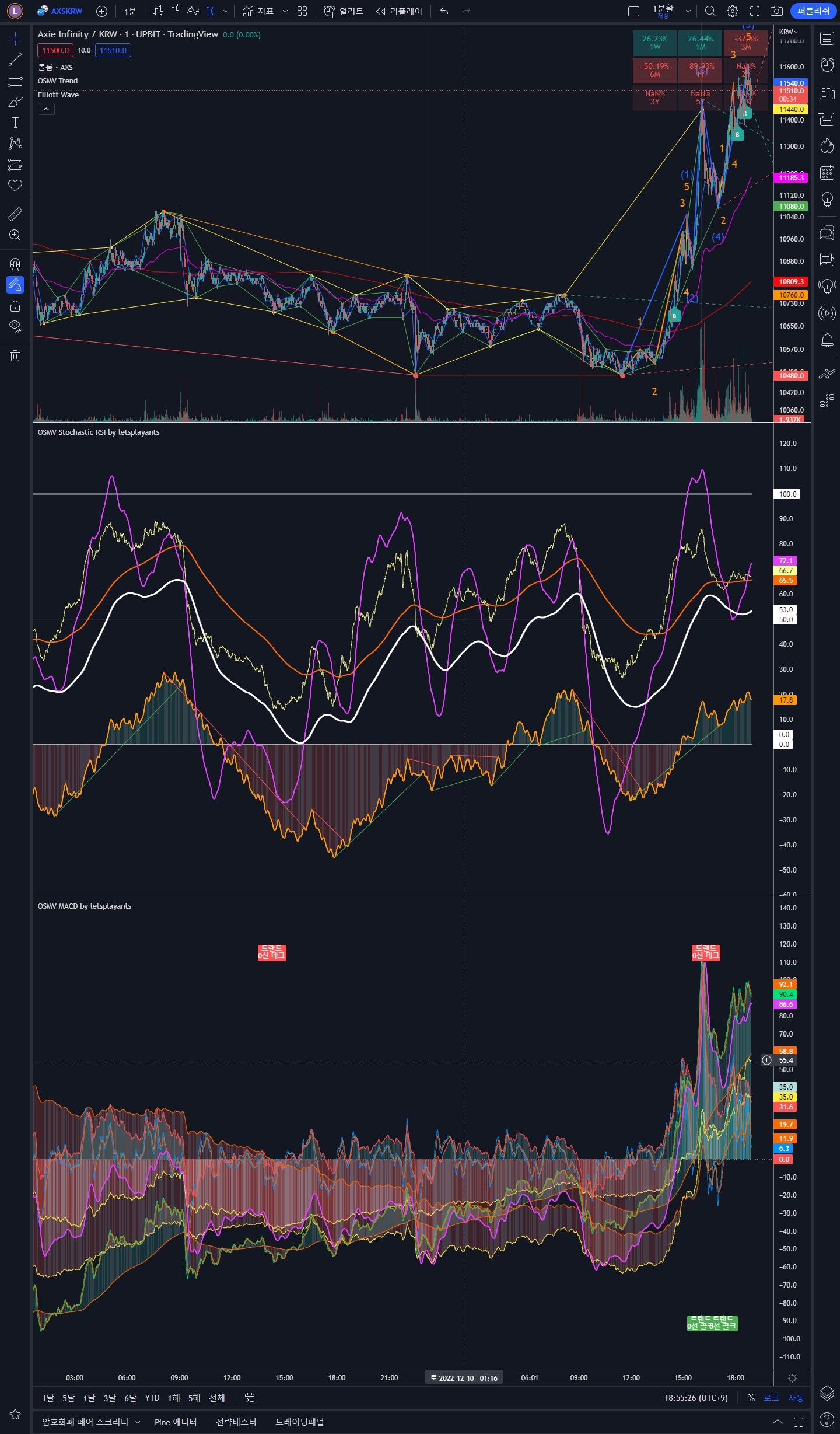Viewport: 840px width, 1434px height.
Task: Open the news panel
Action: 827,92
